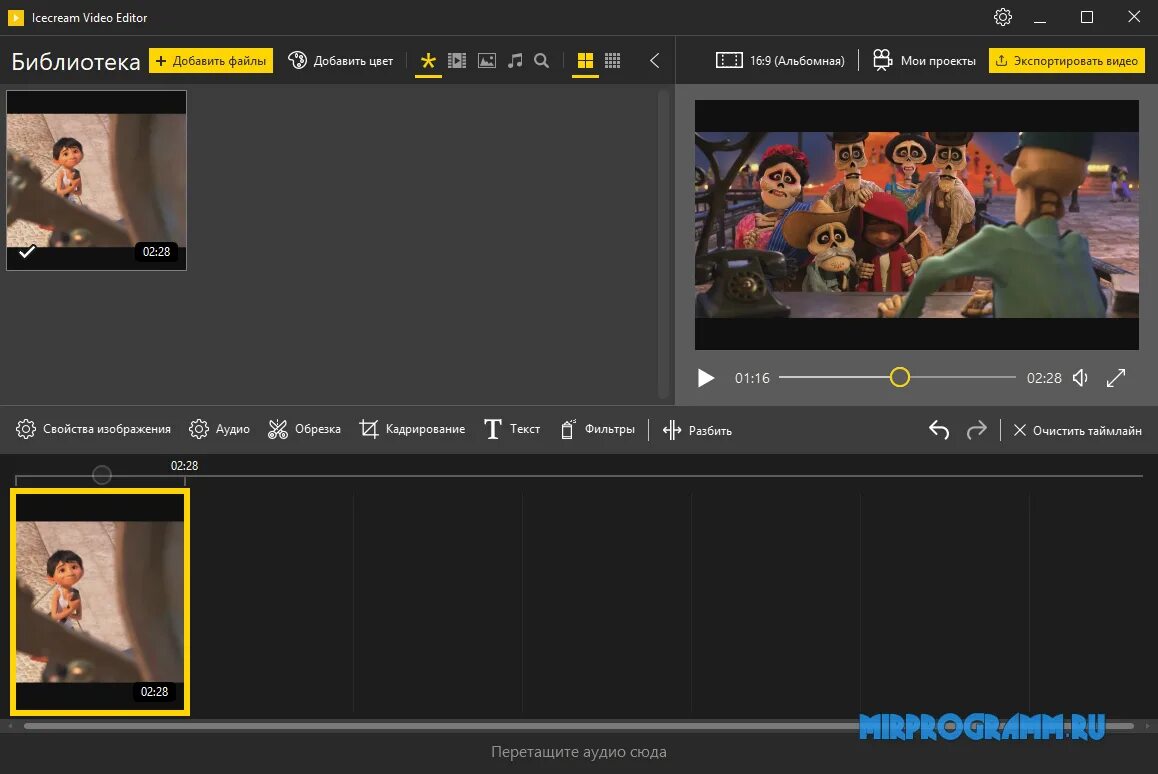Image resolution: width=1158 pixels, height=774 pixels.
Task: Redo action arrow
Action: click(976, 430)
